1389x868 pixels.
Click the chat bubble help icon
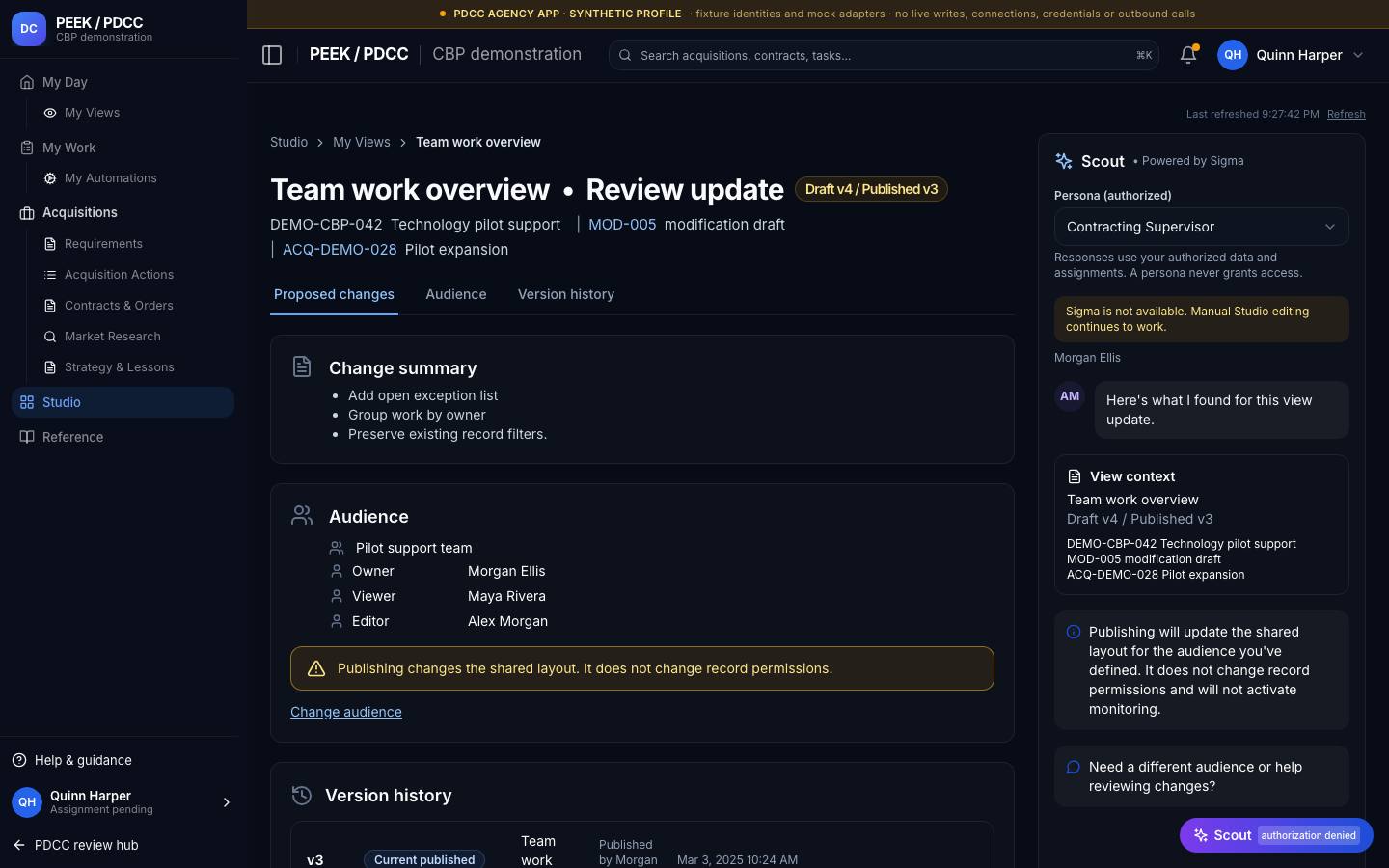(x=1074, y=767)
